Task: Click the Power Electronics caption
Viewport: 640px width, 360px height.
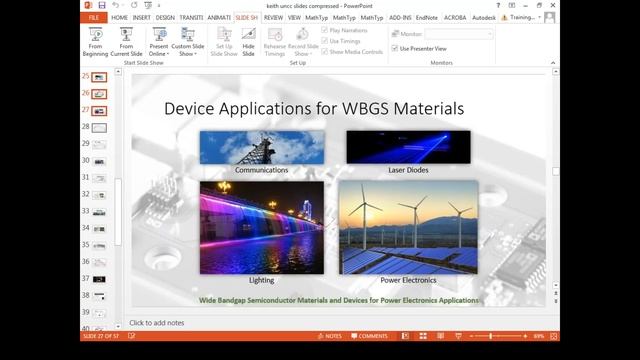Action: coord(408,280)
